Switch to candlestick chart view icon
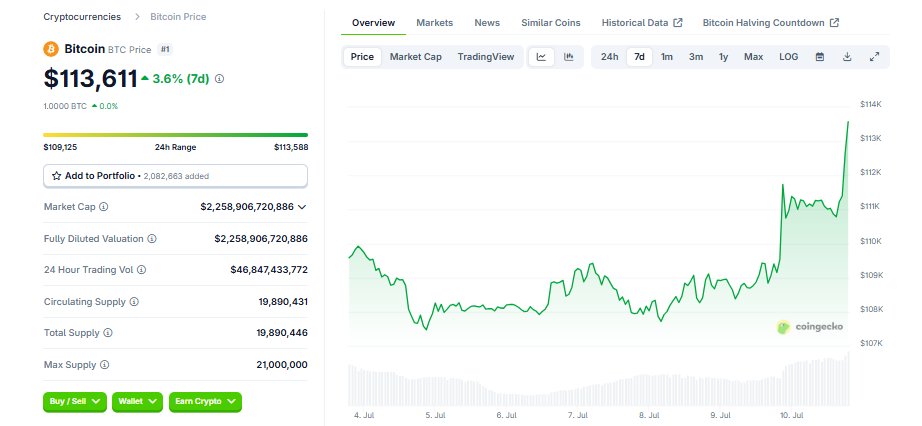The image size is (922, 426). click(569, 57)
